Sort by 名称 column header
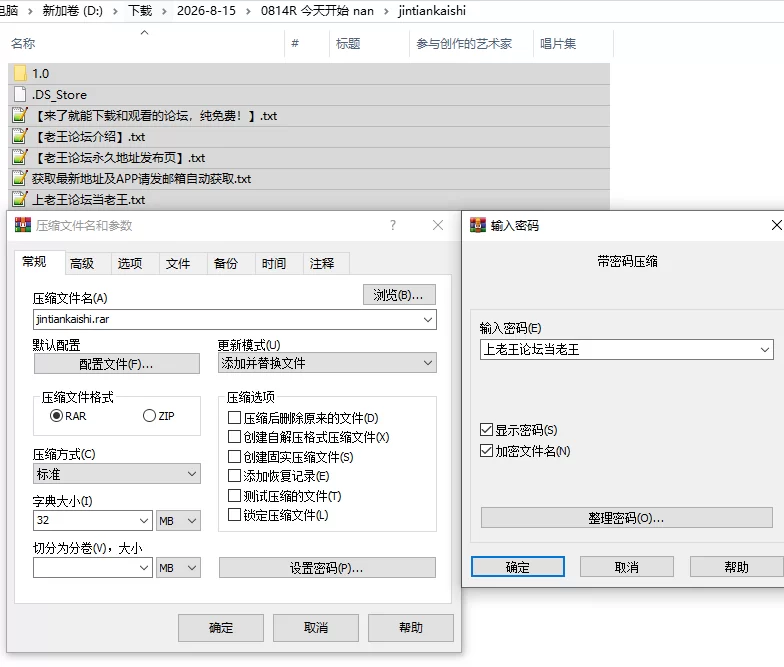Screen dimensions: 784x667 (x=23, y=44)
